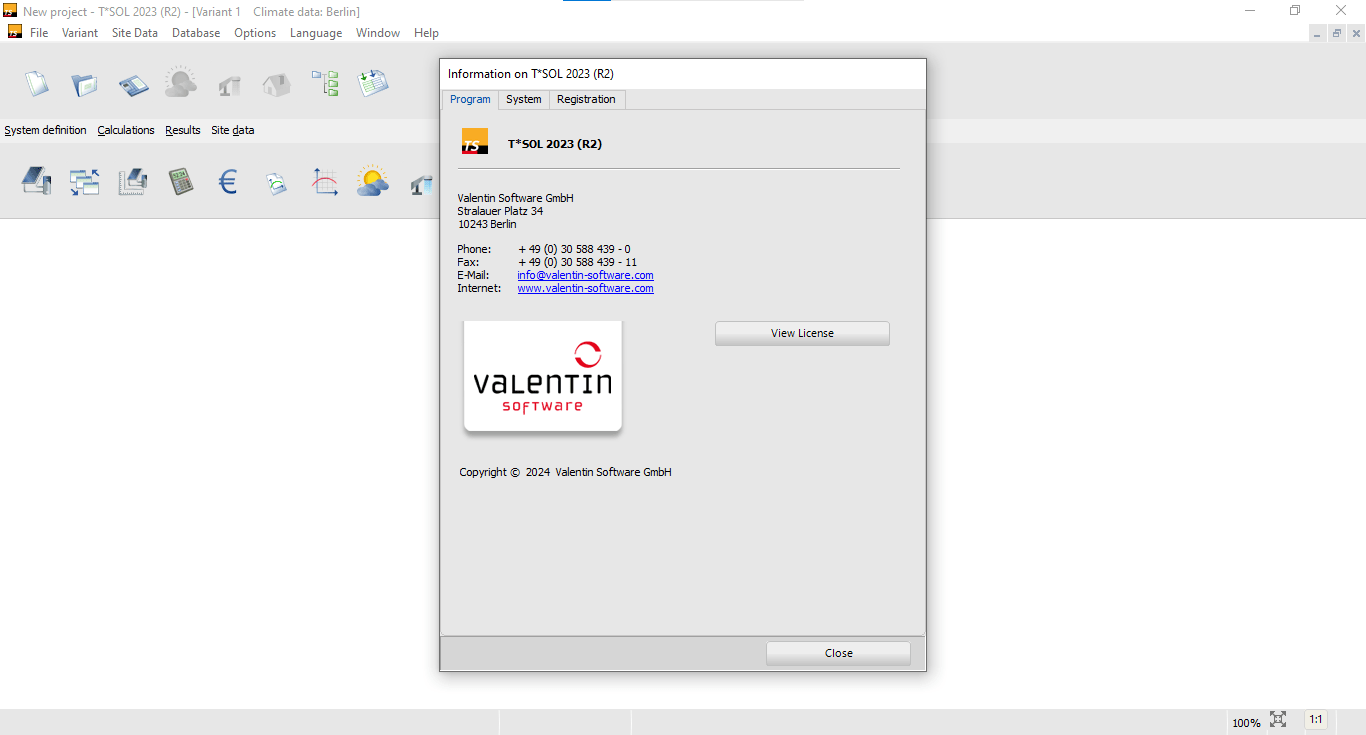Open the Results submenu
This screenshot has height=735, width=1366.
(183, 130)
